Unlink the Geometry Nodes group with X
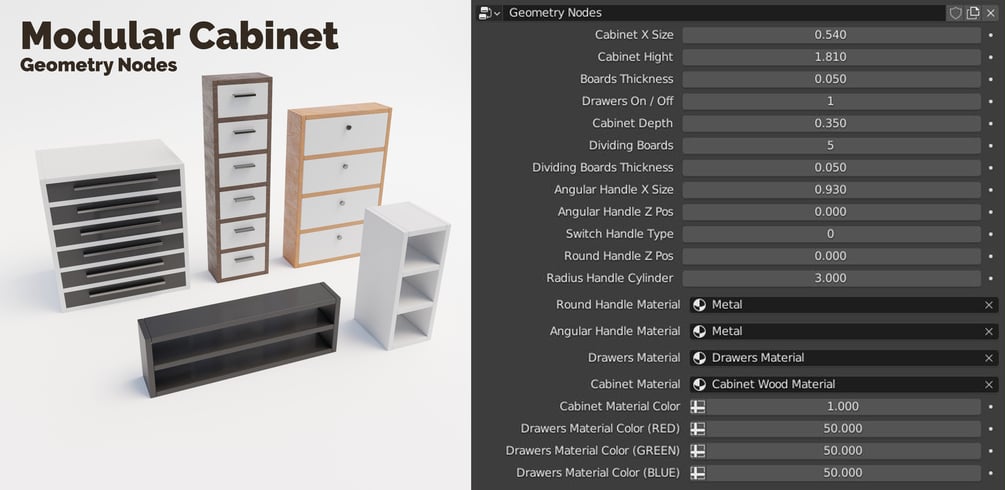The image size is (1005, 490). 990,13
